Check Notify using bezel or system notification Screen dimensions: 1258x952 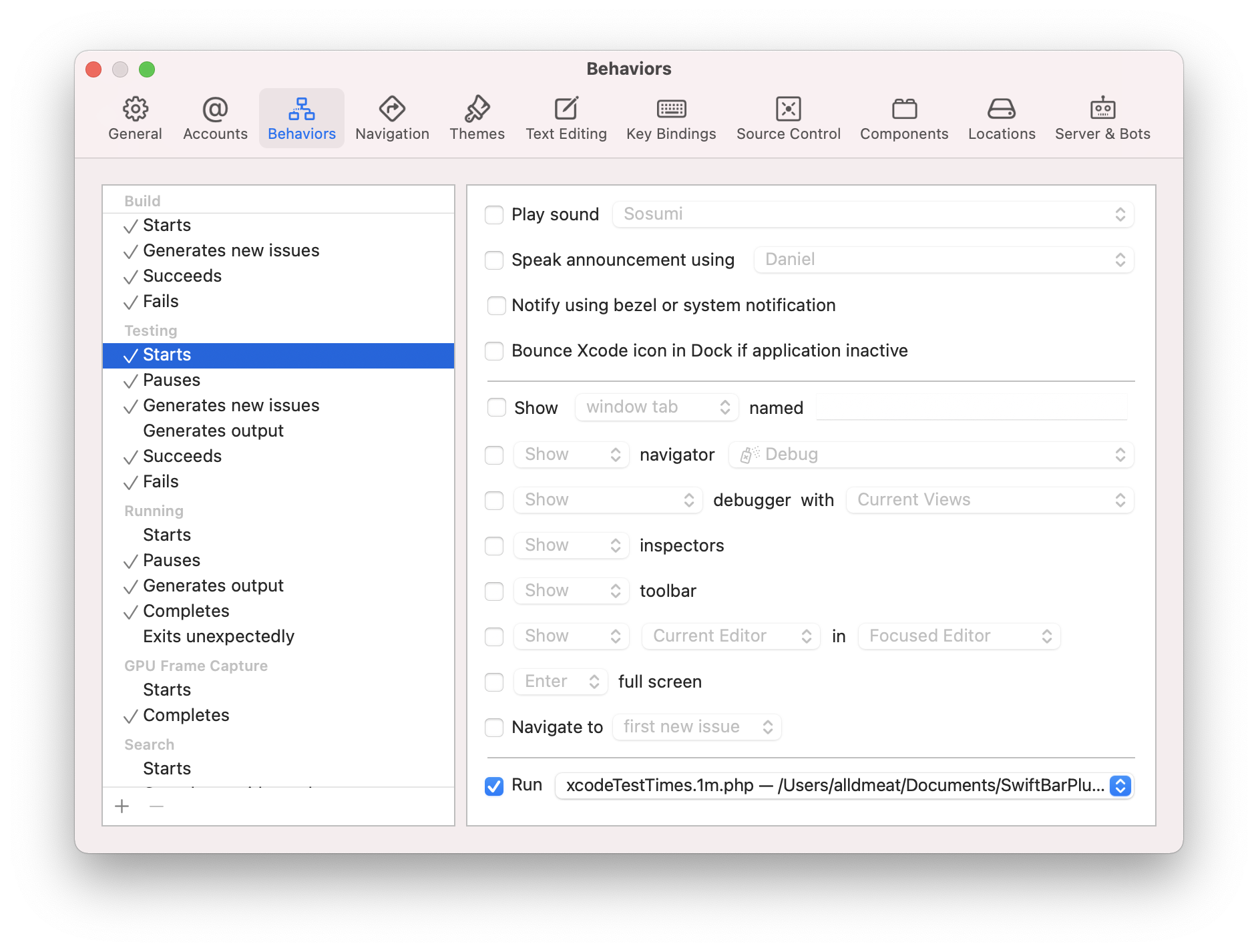point(496,306)
